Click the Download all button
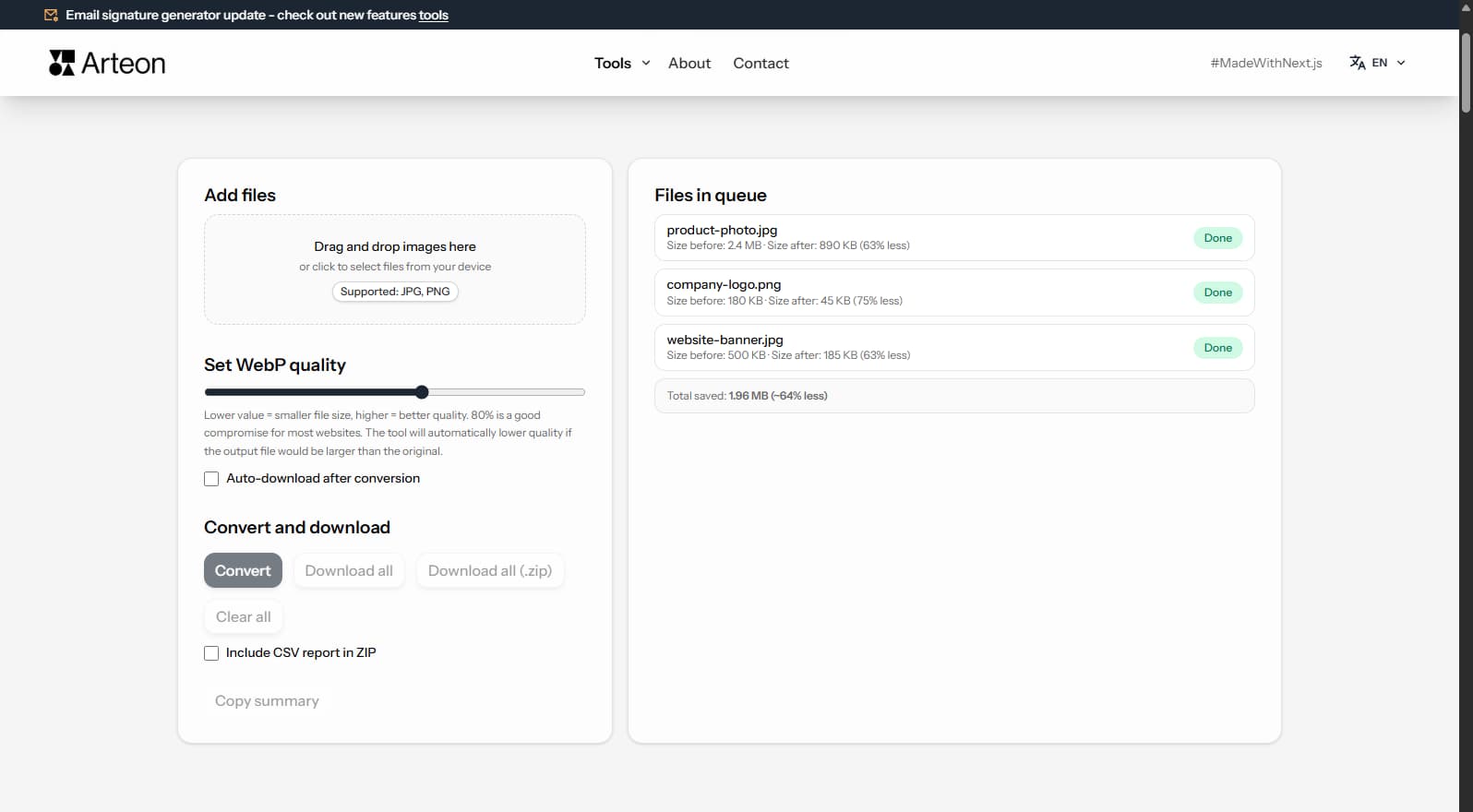The image size is (1473, 812). pyautogui.click(x=349, y=570)
